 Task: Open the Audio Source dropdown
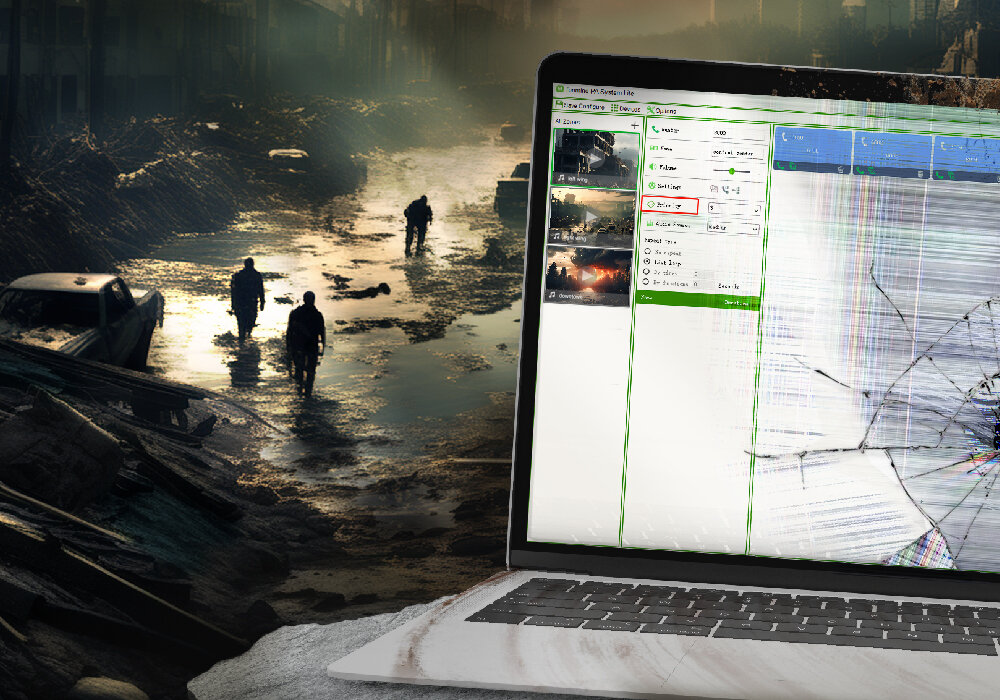click(733, 228)
